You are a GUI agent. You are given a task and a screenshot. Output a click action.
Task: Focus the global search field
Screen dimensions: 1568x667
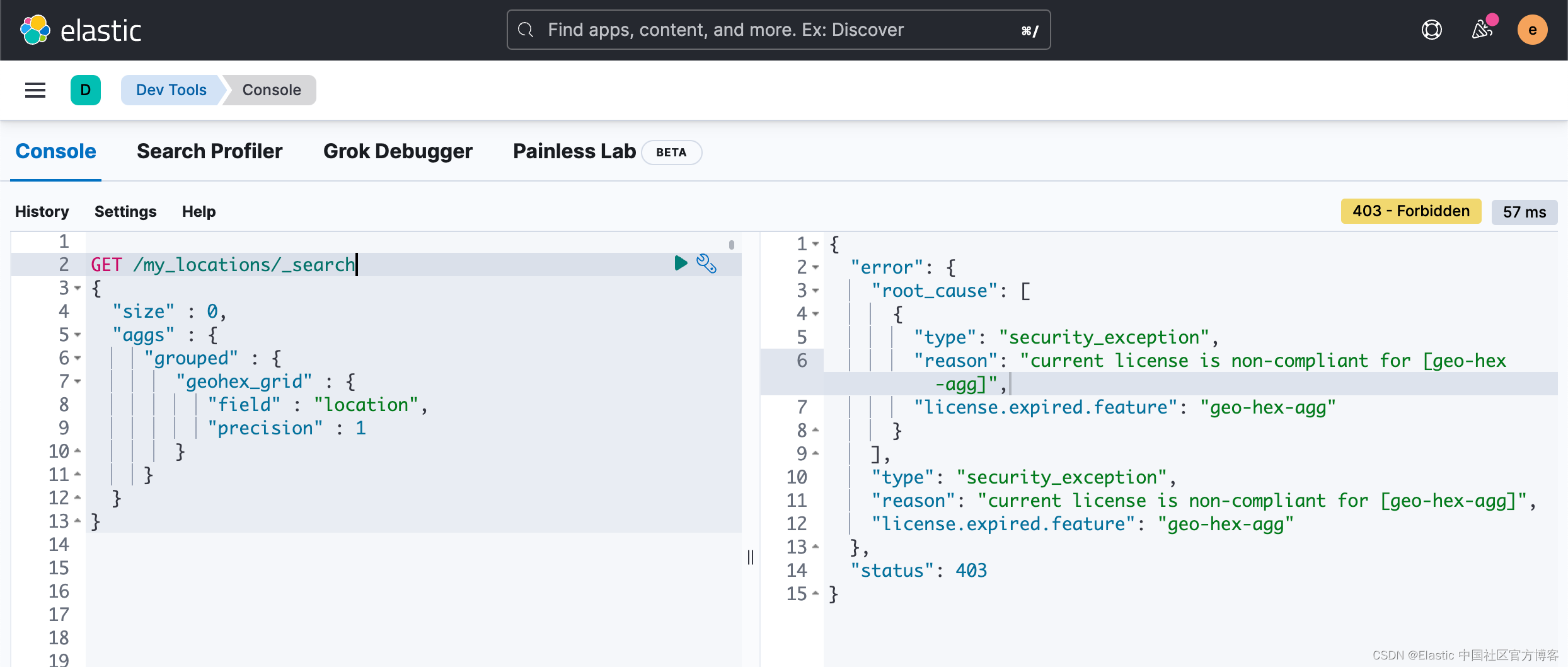[x=778, y=30]
